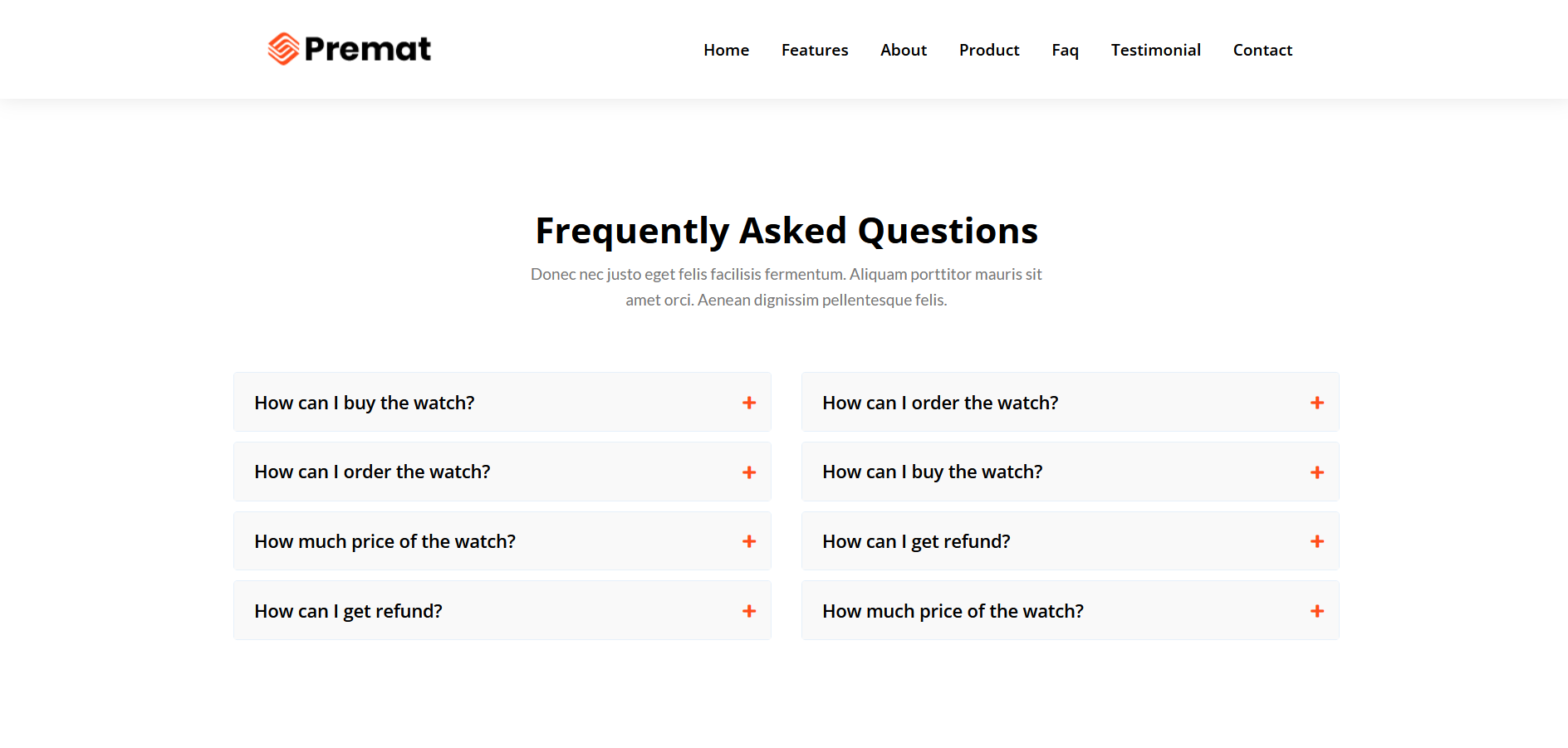This screenshot has width=1568, height=748.
Task: Expand 'How much price of the watch?' in right column
Action: (x=953, y=611)
